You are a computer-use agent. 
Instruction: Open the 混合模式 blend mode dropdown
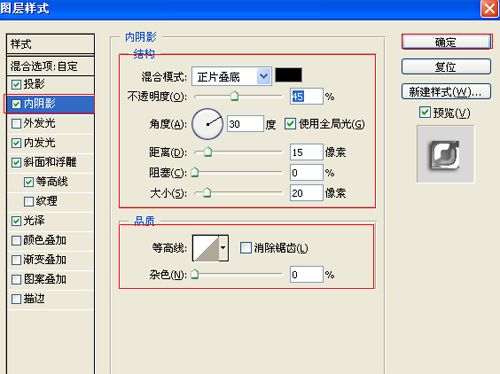[x=231, y=77]
